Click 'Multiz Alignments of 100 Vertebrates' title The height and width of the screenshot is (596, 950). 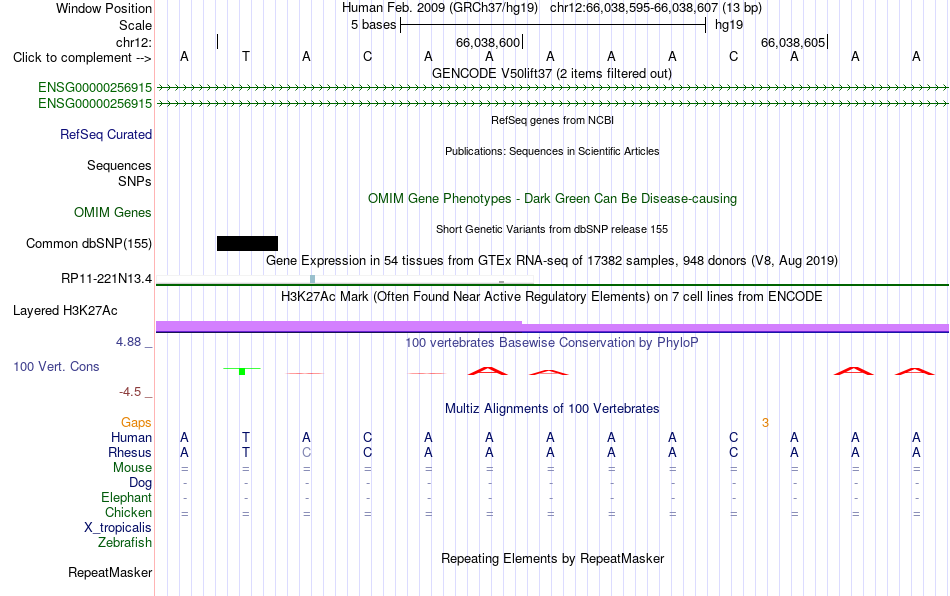(x=552, y=408)
